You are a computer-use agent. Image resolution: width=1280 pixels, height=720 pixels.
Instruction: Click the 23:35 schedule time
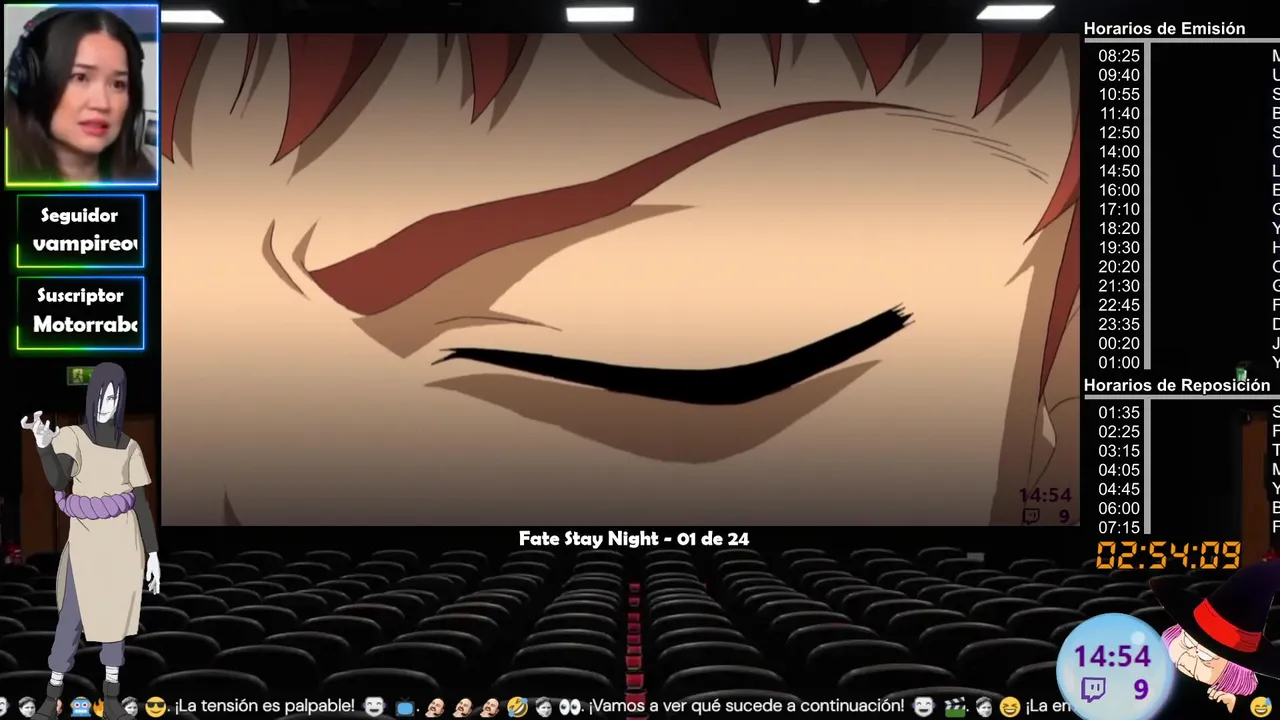tap(1119, 324)
